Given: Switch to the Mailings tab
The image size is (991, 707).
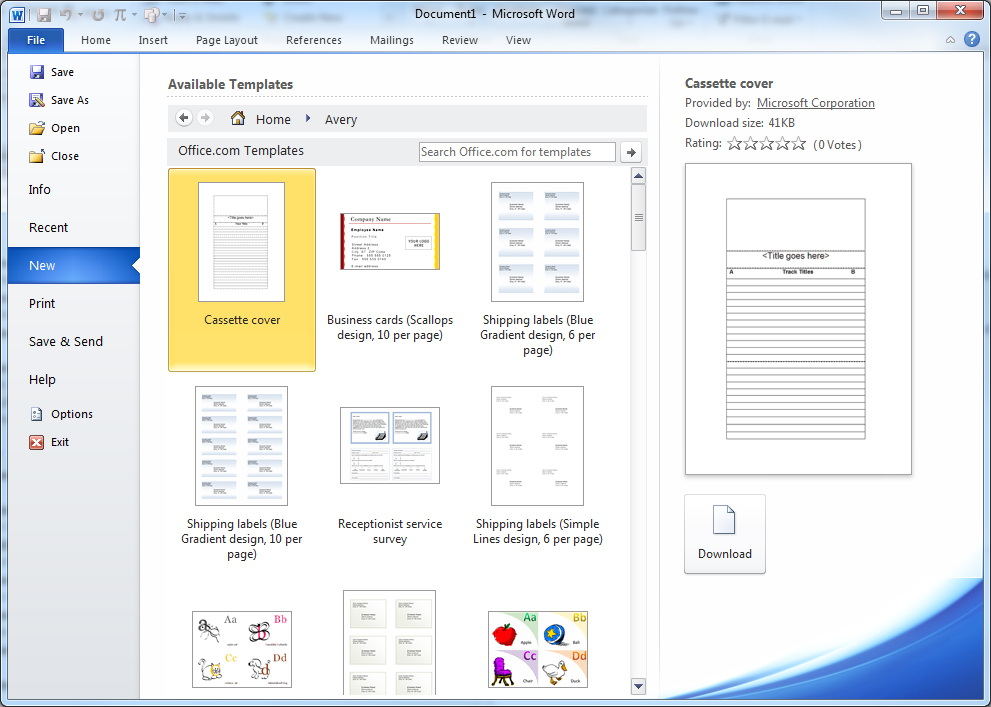Looking at the screenshot, I should tap(392, 40).
